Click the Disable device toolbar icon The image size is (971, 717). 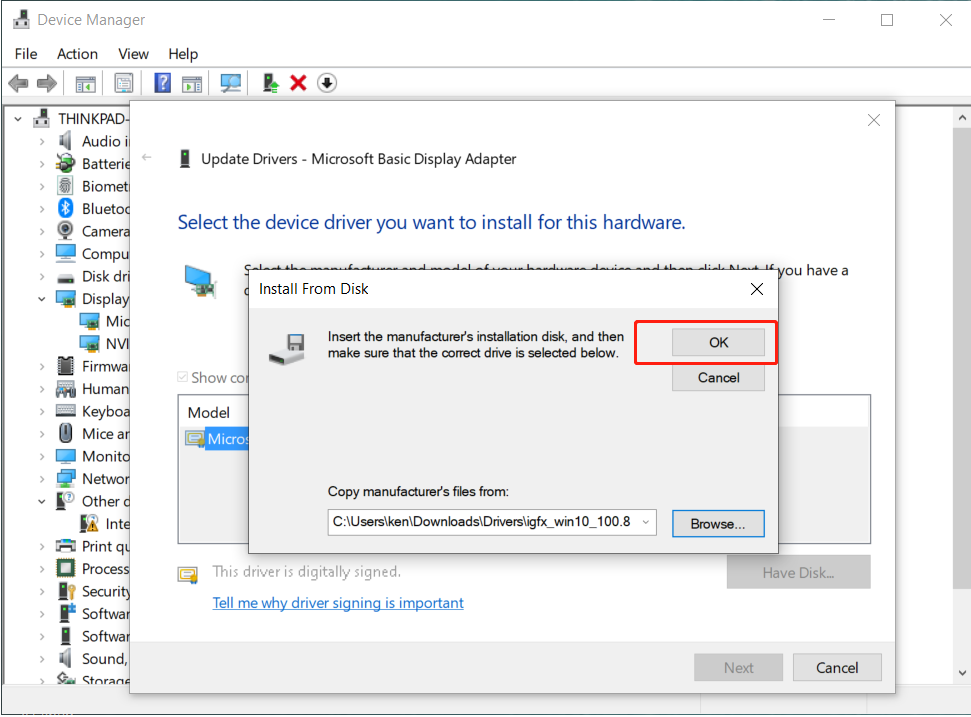(x=327, y=82)
